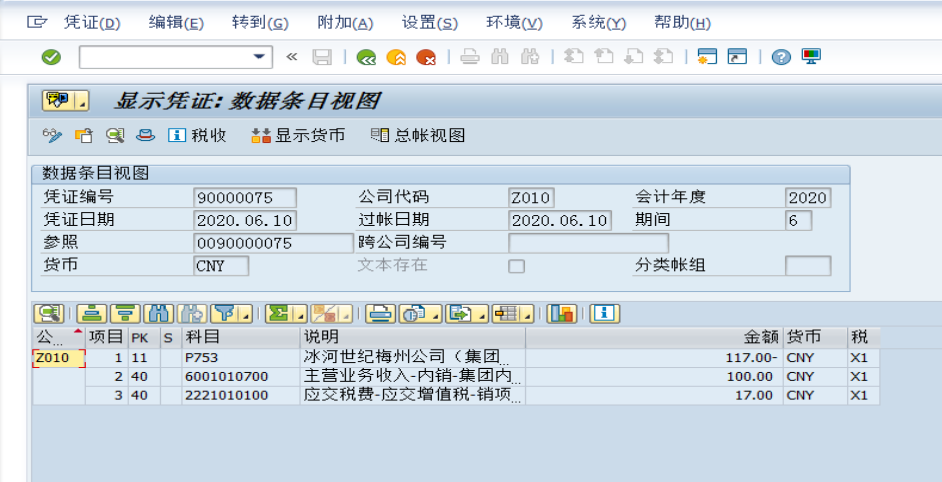
Task: Click Find Next binoculars icon in standard toolbar
Action: [530, 57]
